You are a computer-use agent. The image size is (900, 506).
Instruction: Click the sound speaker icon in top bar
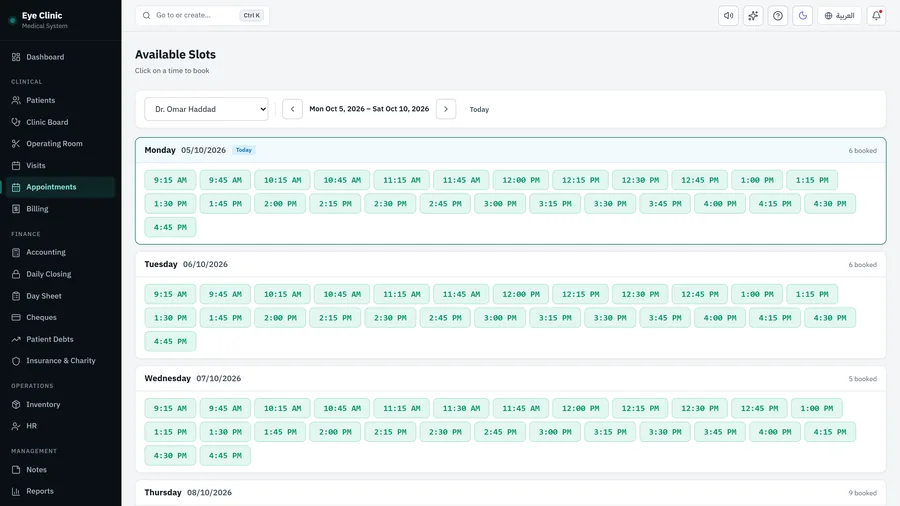[728, 15]
